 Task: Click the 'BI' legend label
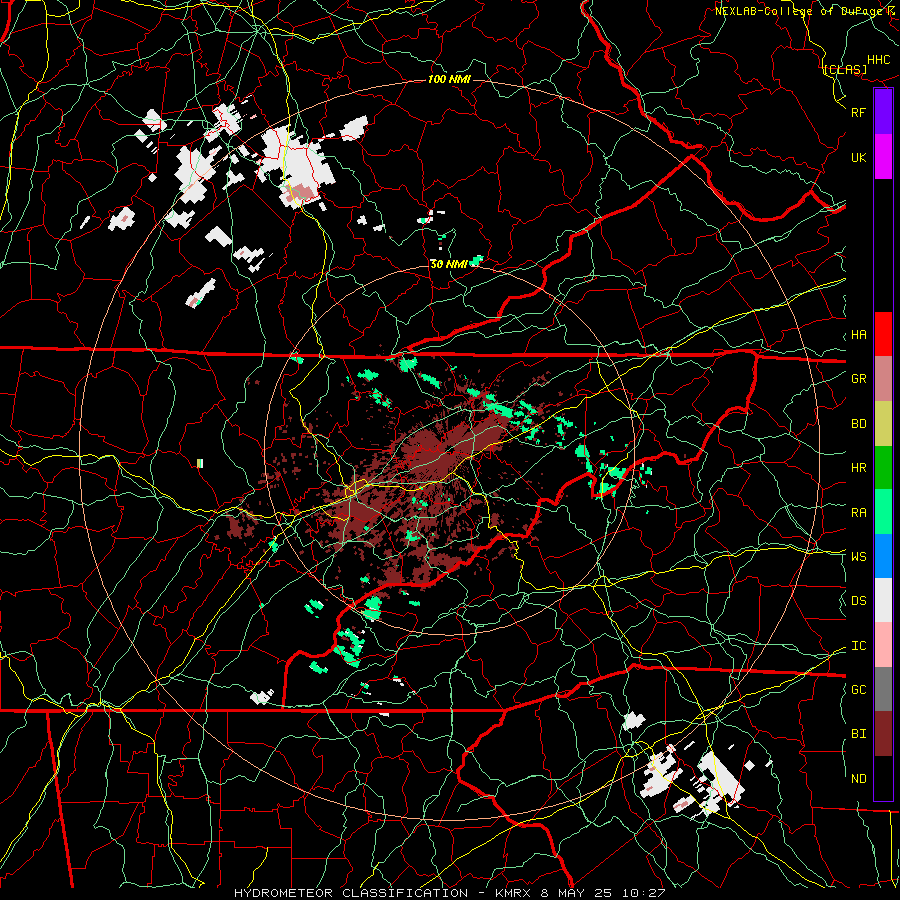point(858,734)
